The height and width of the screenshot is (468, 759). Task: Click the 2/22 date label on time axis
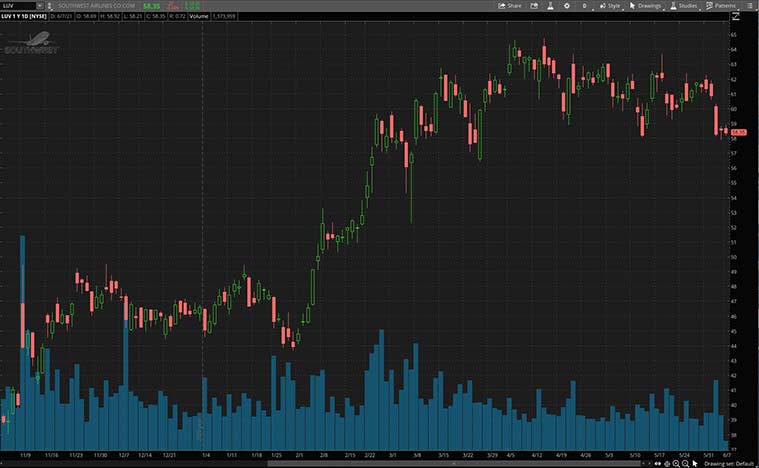click(x=370, y=455)
